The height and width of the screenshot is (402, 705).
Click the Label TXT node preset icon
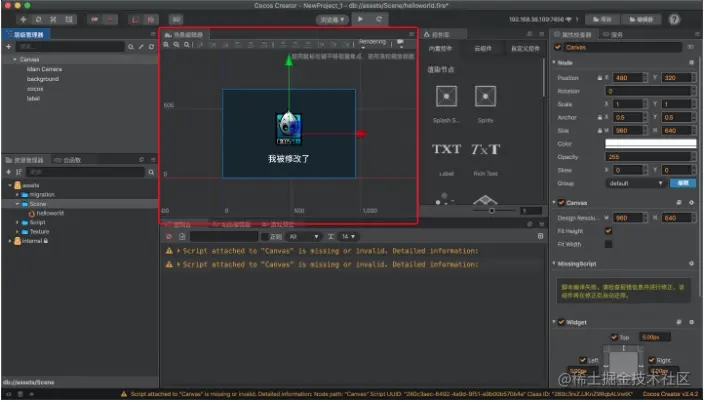tap(446, 149)
